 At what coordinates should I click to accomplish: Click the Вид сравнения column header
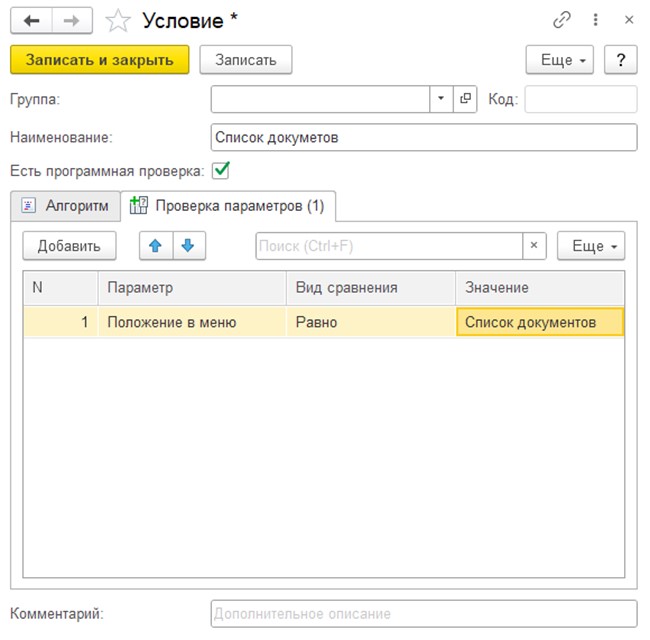coord(371,288)
